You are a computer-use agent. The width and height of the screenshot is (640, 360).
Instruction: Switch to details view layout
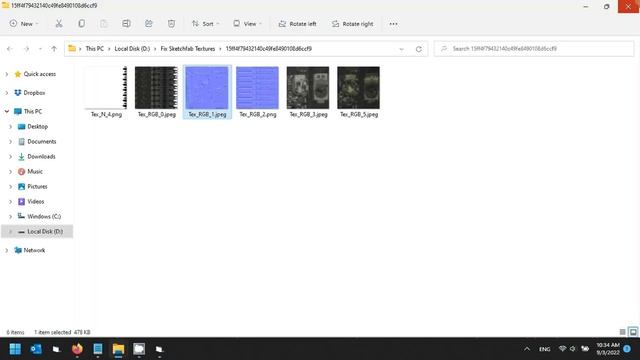[622, 332]
